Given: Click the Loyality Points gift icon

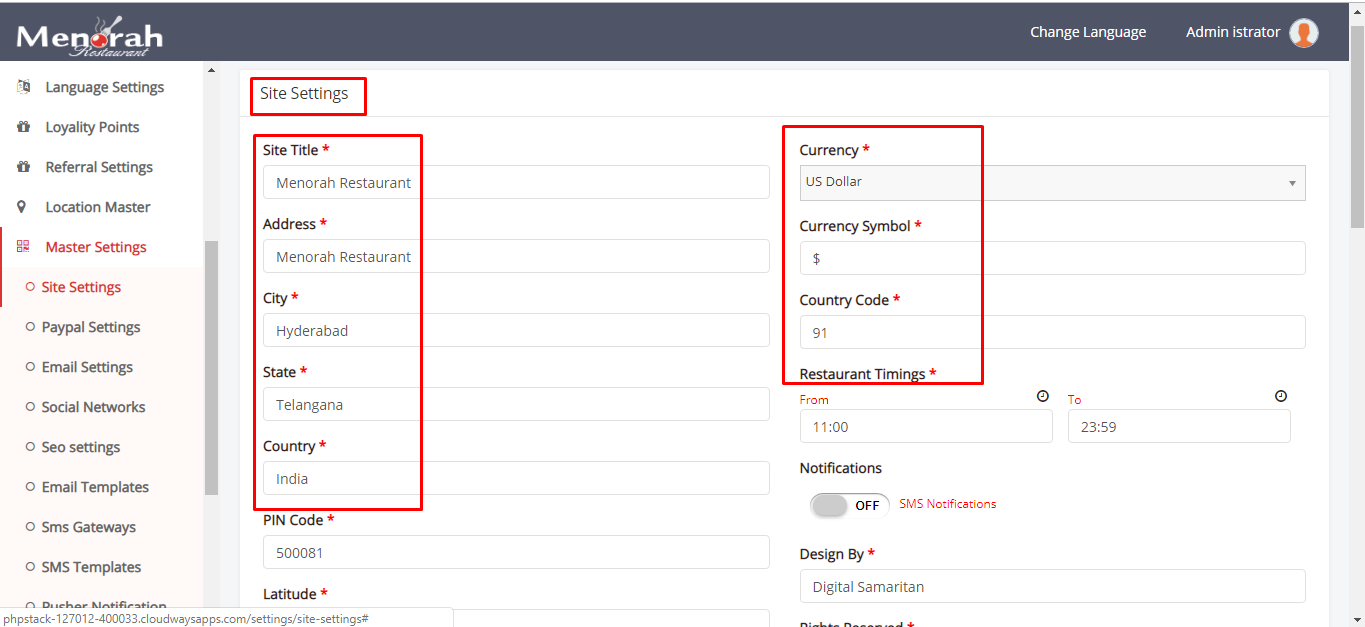Looking at the screenshot, I should pyautogui.click(x=23, y=127).
